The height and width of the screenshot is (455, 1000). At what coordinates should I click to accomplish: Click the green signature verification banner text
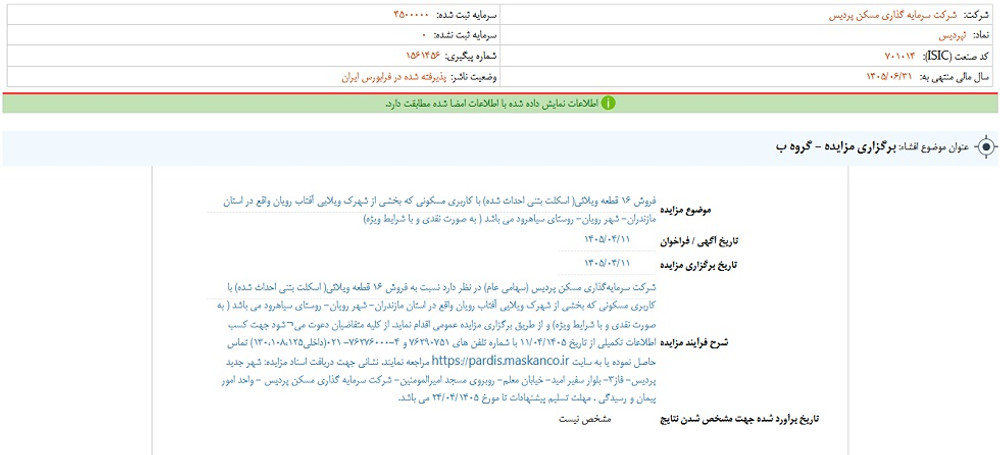point(492,103)
